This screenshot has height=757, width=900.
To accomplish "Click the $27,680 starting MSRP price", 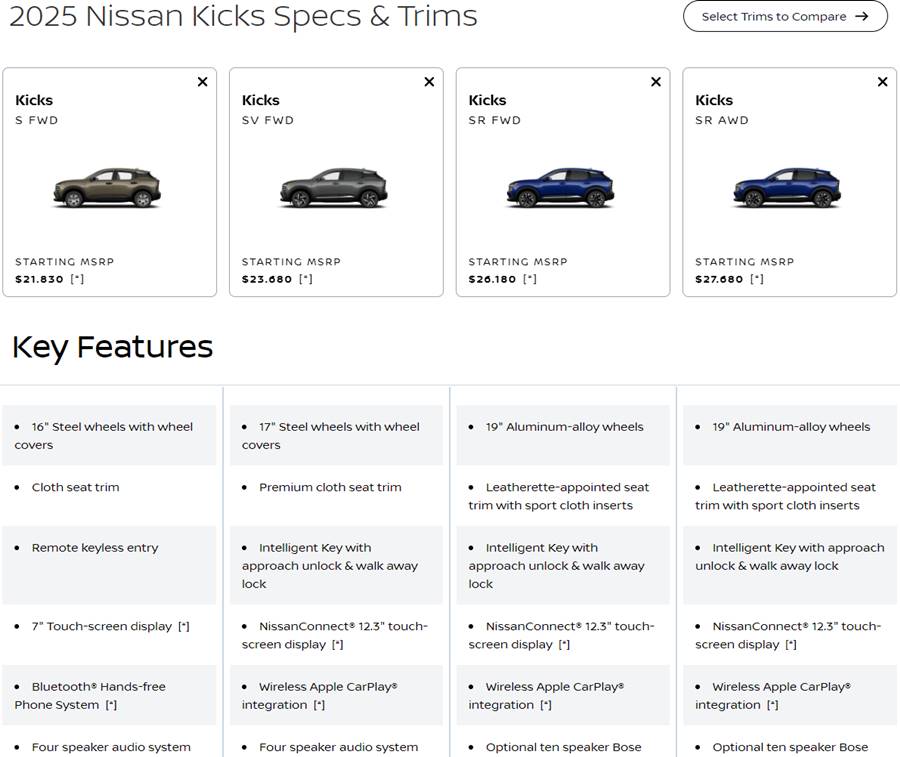I will 719,279.
